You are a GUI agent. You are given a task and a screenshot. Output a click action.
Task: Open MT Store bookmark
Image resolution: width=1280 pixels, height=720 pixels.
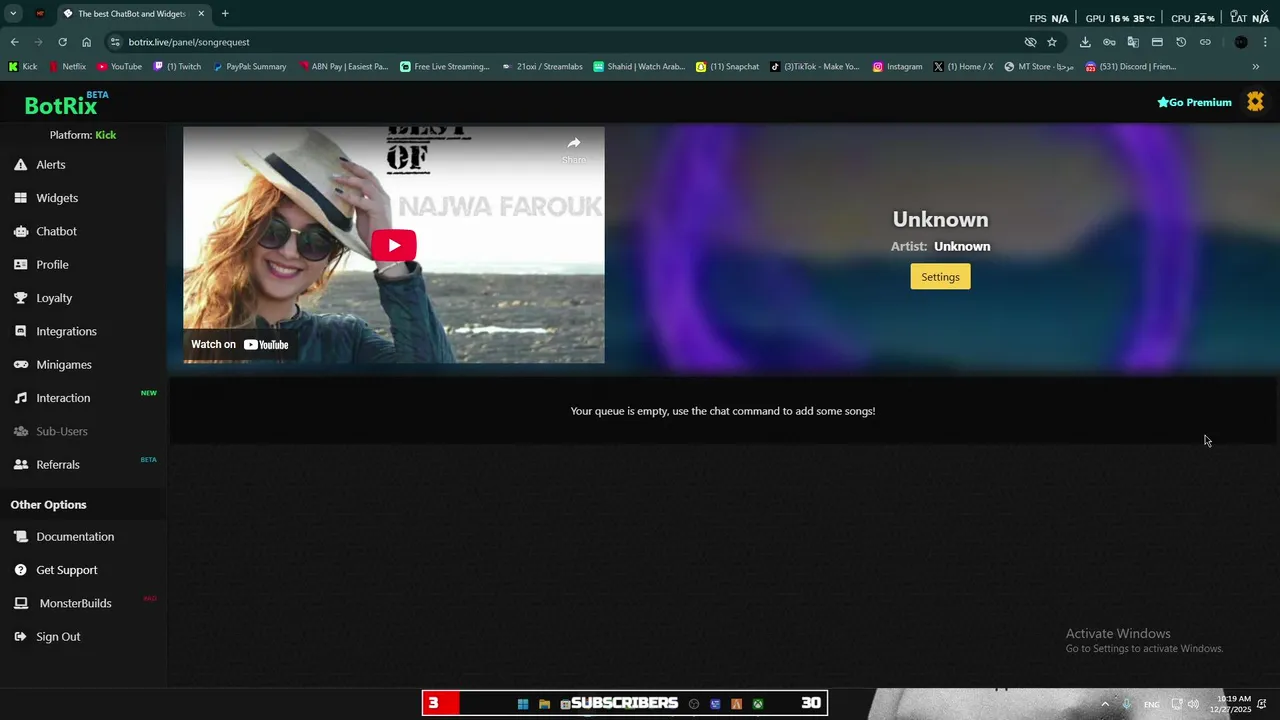[1039, 67]
